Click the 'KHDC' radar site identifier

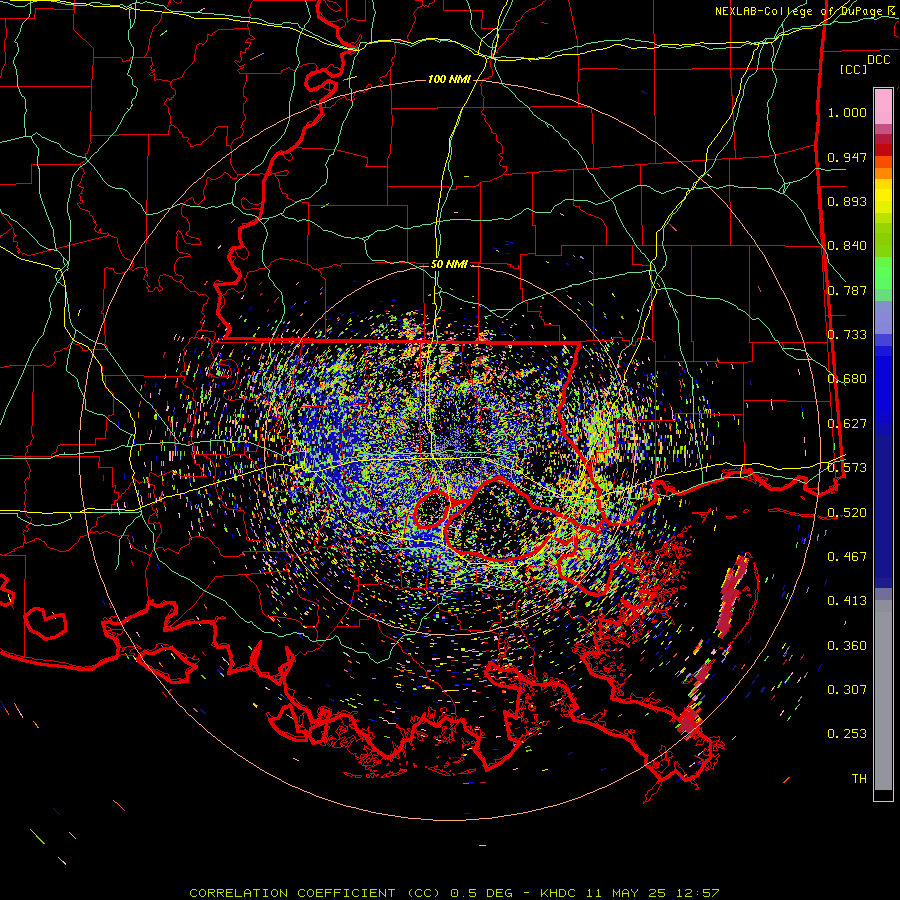coord(560,893)
